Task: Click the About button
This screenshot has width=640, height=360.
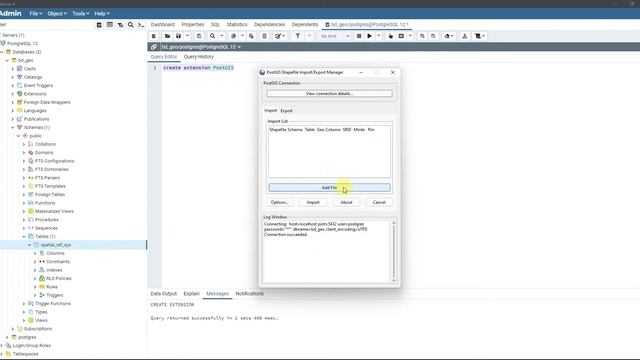Action: (346, 202)
